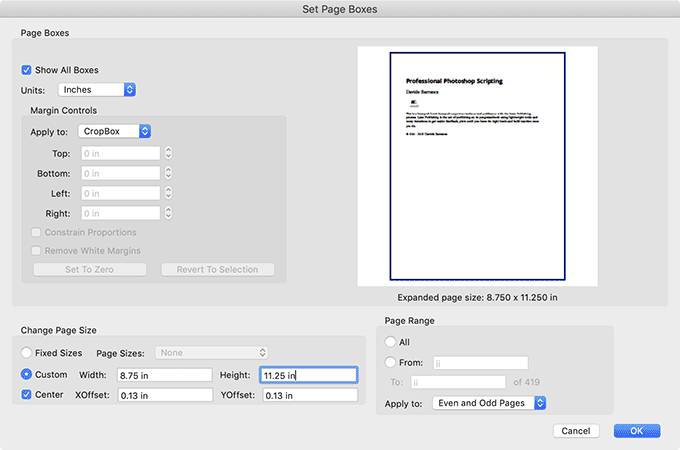Click the stepper arrows for Top margin
Viewport: 680px width, 450px height.
[x=168, y=153]
